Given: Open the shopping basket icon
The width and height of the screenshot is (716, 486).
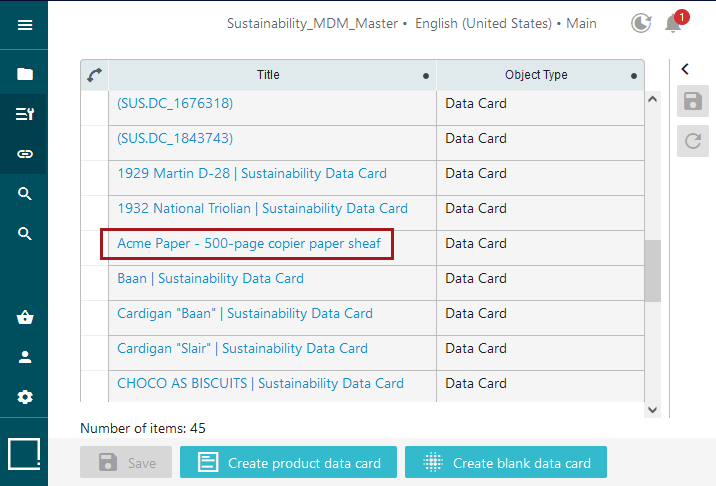Looking at the screenshot, I should [x=25, y=317].
